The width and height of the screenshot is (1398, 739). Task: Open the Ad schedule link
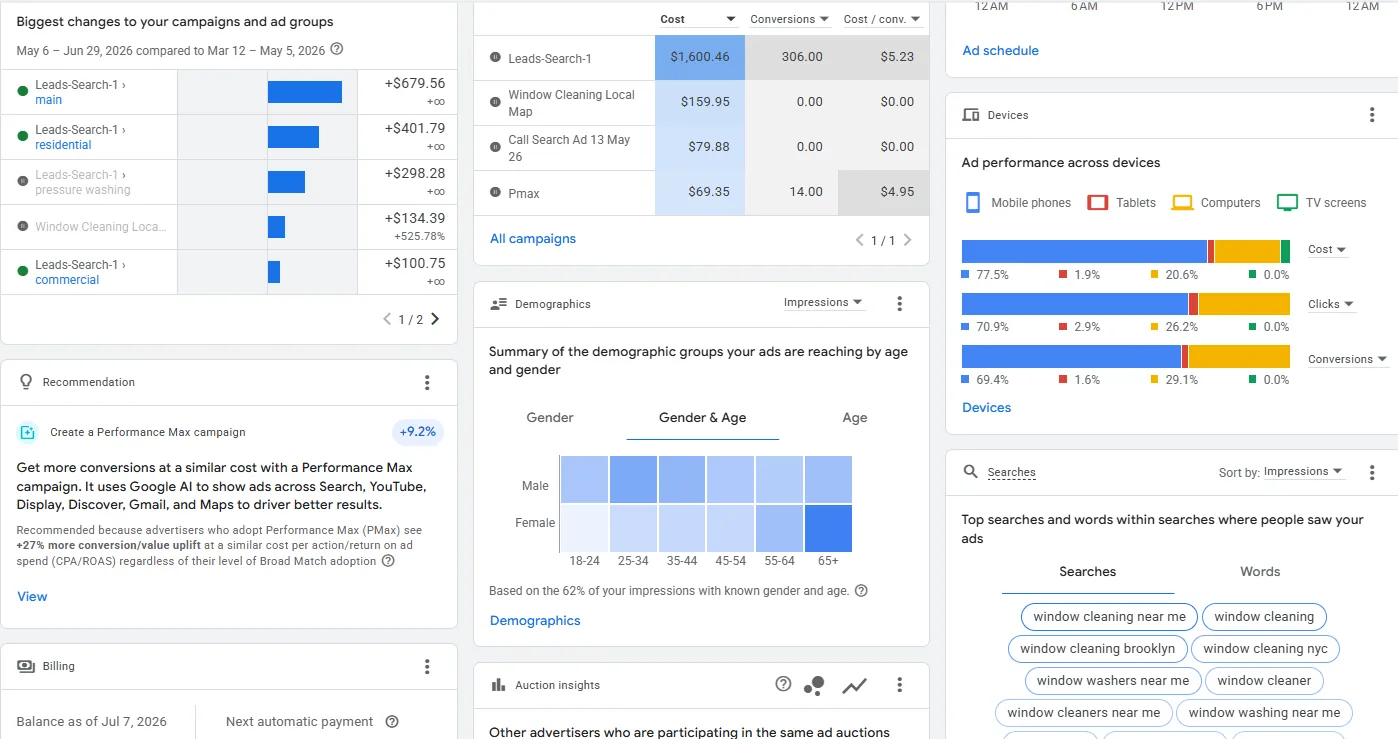[1000, 50]
